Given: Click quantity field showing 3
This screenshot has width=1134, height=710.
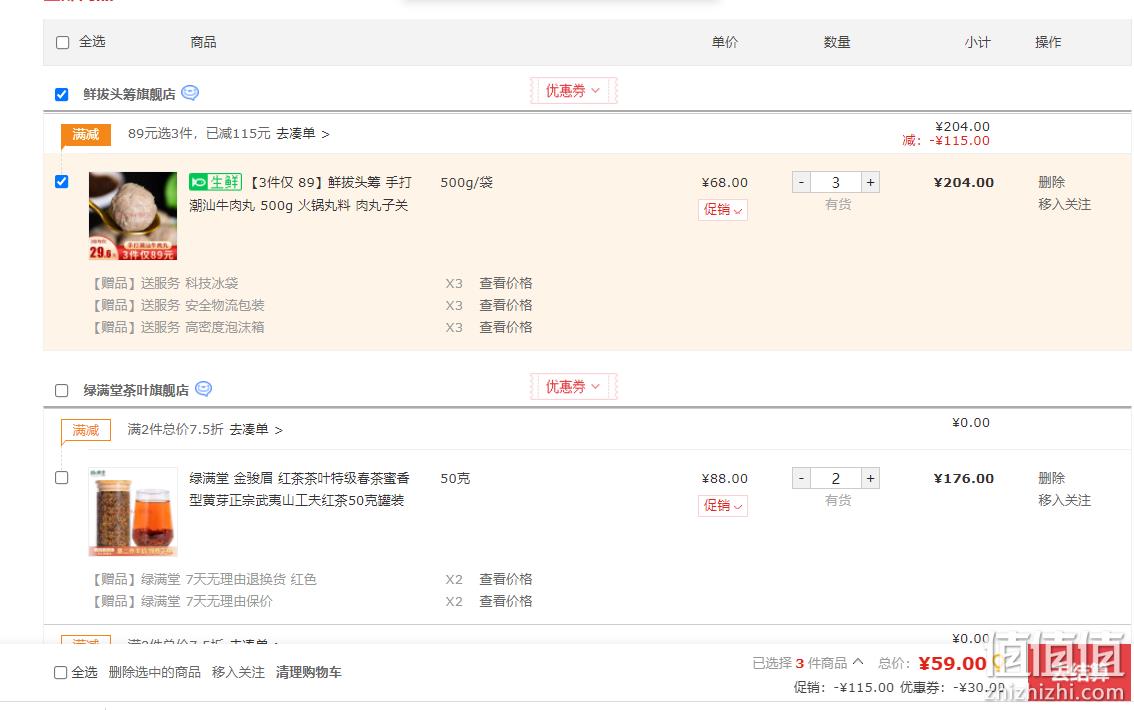Looking at the screenshot, I should click(x=835, y=182).
